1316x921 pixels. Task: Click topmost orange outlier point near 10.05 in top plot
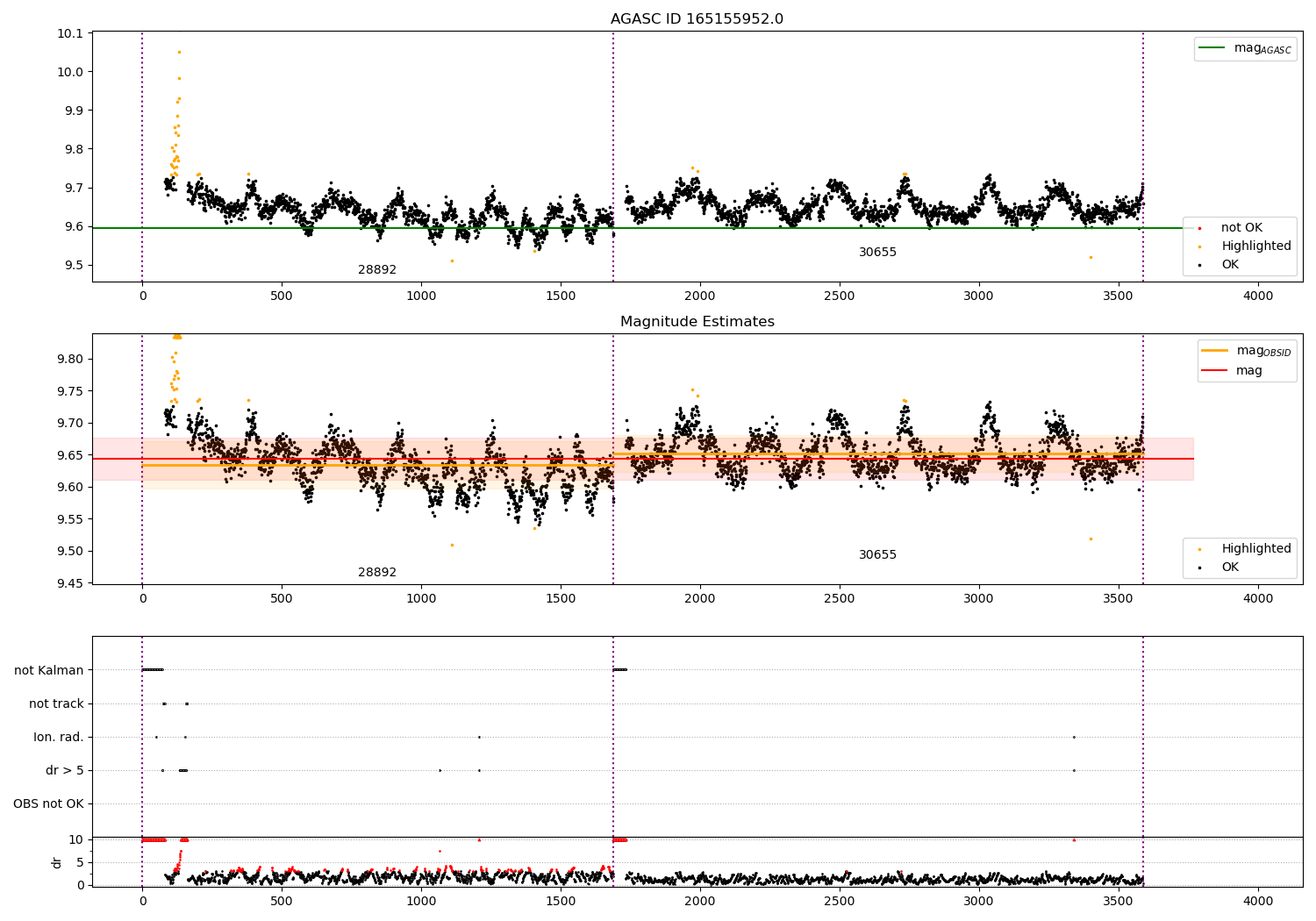click(179, 52)
